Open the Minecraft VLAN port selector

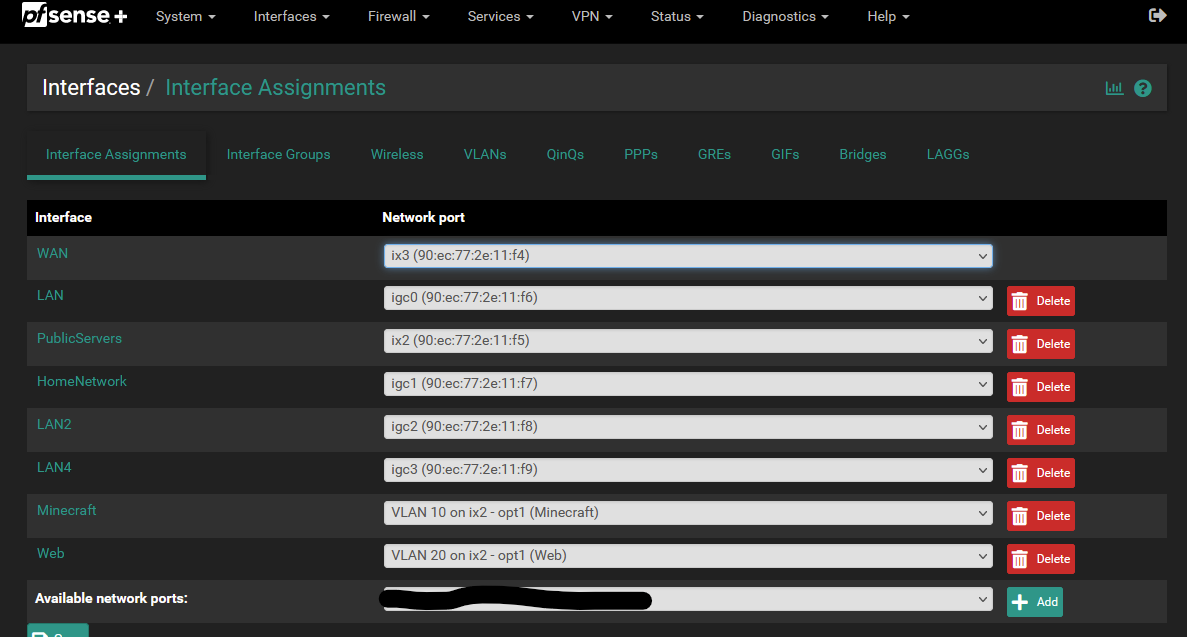tap(687, 513)
